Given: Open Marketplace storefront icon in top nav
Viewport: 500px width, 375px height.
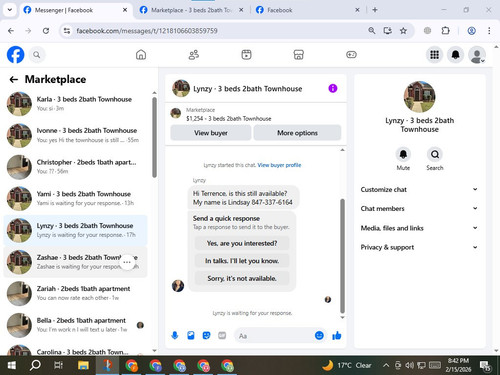Looking at the screenshot, I should pos(299,55).
